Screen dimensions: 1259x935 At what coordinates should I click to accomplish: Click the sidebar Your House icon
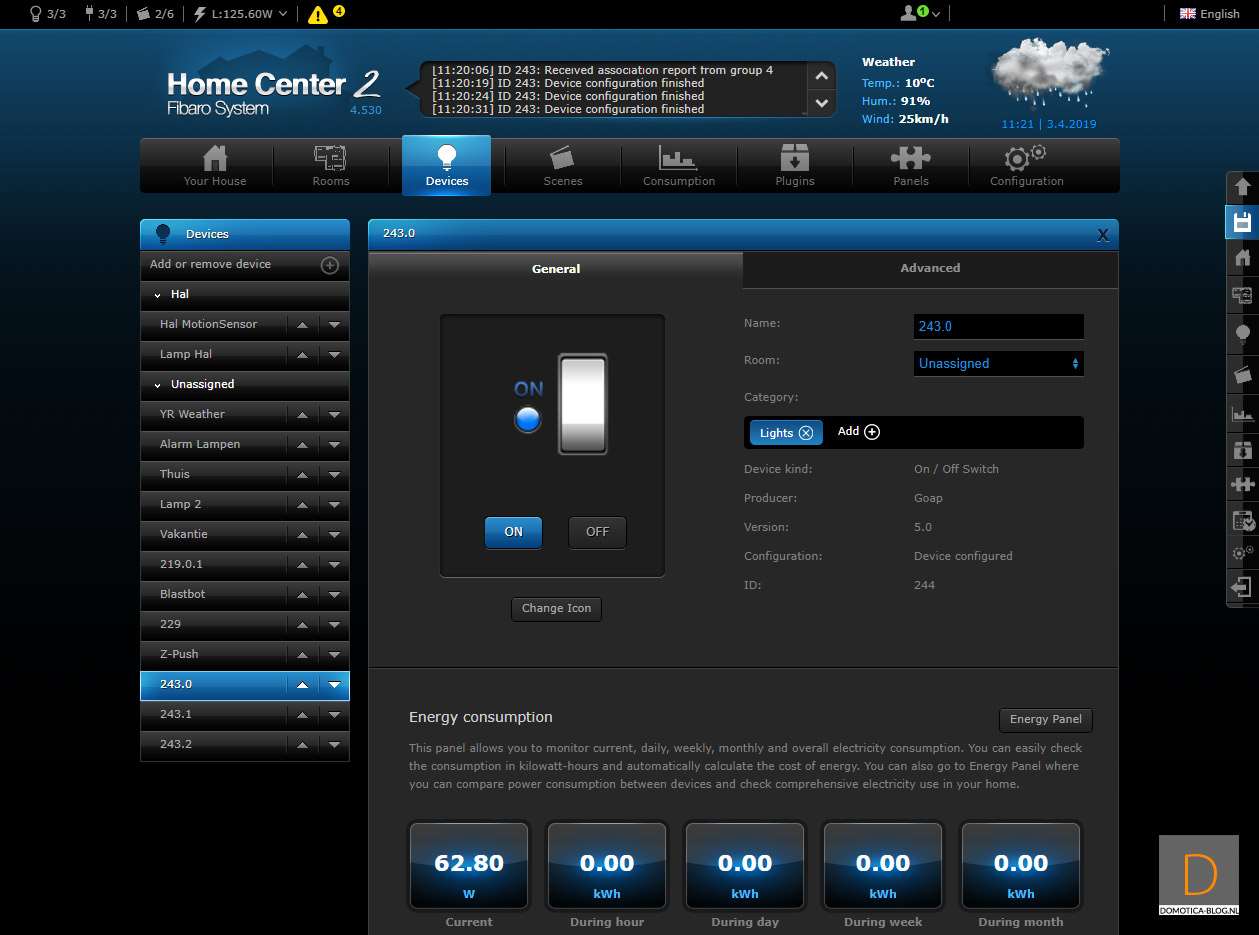pyautogui.click(x=1242, y=259)
